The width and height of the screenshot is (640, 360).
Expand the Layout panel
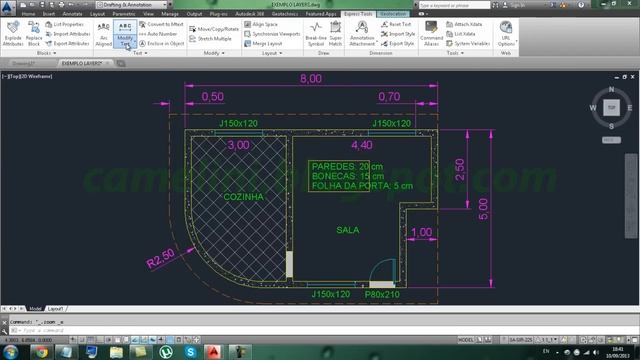coord(272,53)
